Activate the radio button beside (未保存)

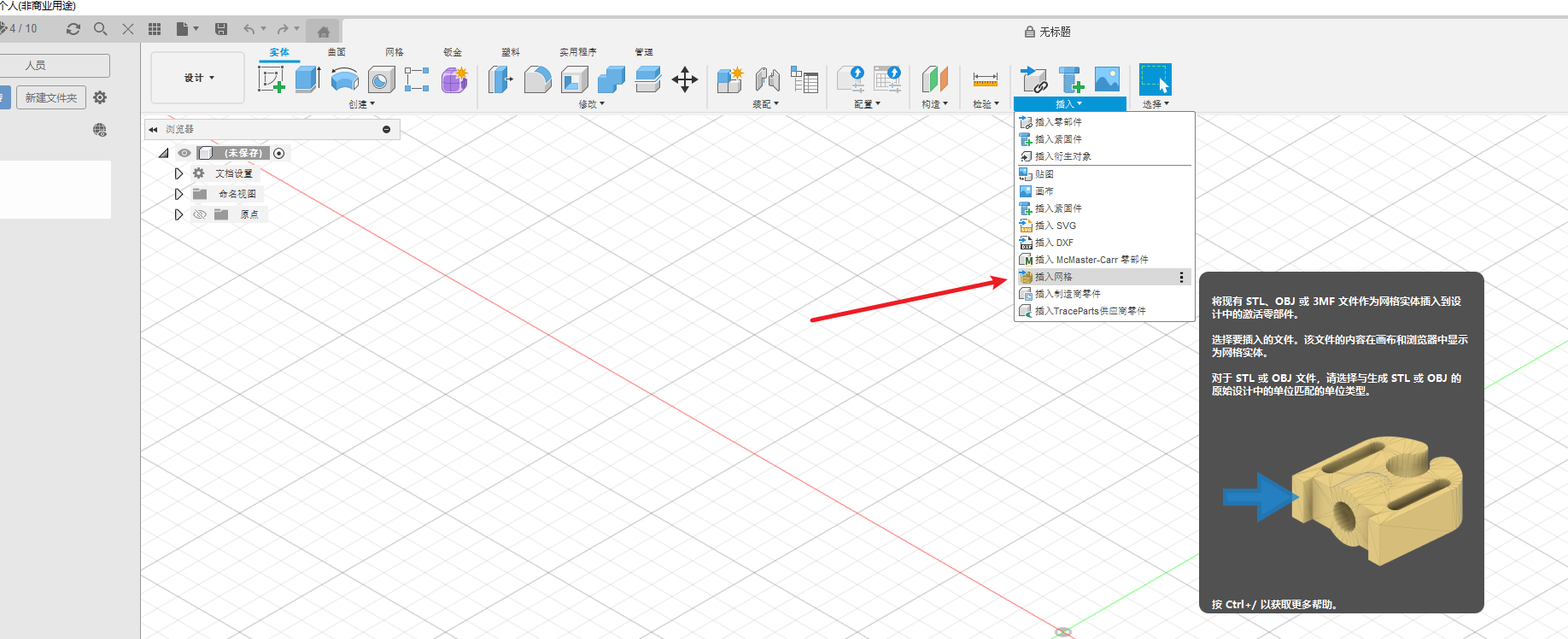[x=278, y=153]
